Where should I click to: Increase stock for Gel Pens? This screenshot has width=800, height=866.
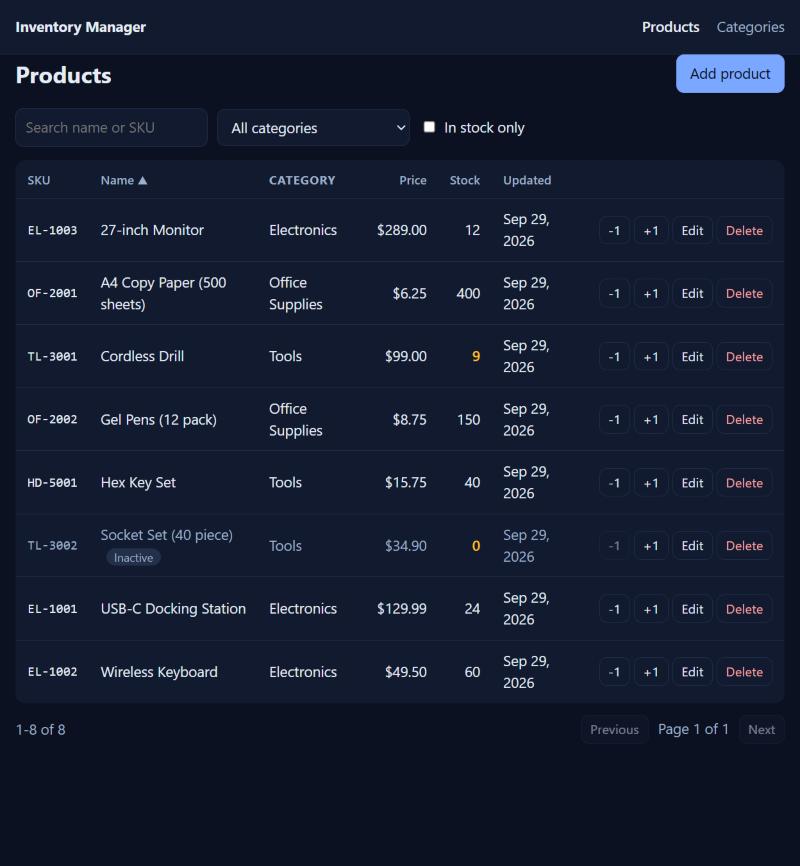click(x=651, y=420)
